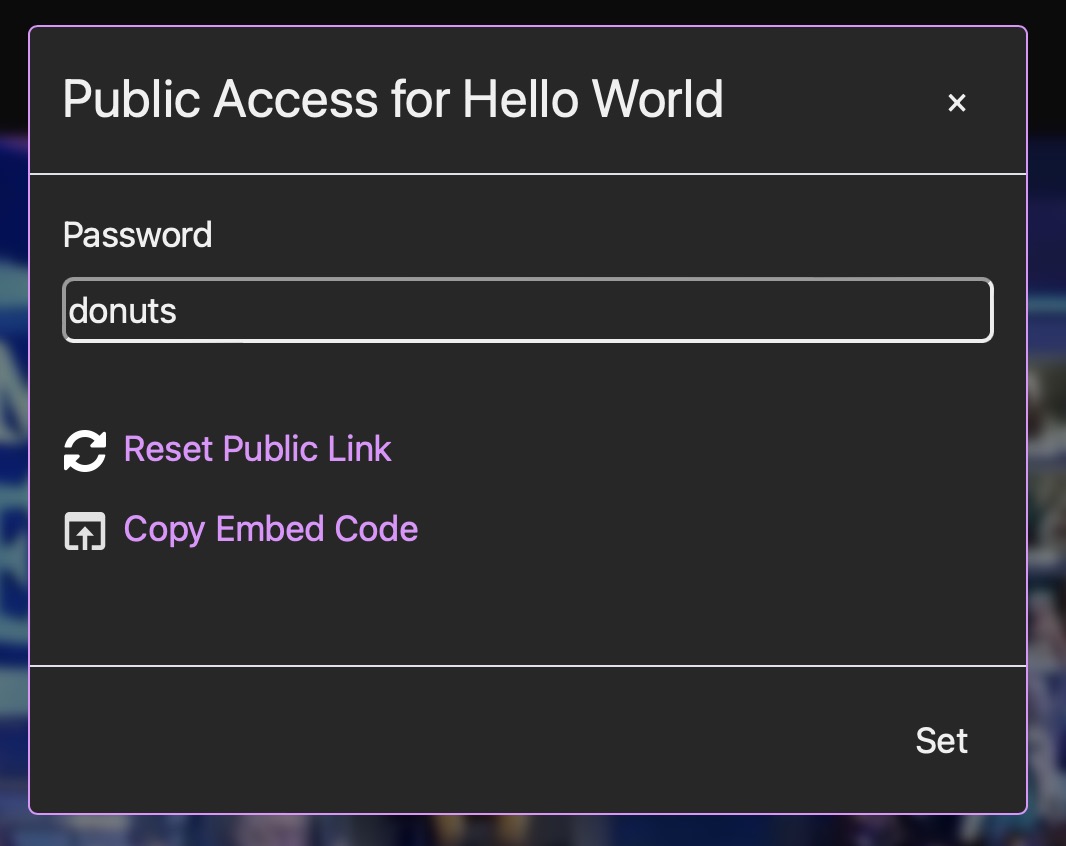
Task: Close the Public Access dialog
Action: point(957,102)
